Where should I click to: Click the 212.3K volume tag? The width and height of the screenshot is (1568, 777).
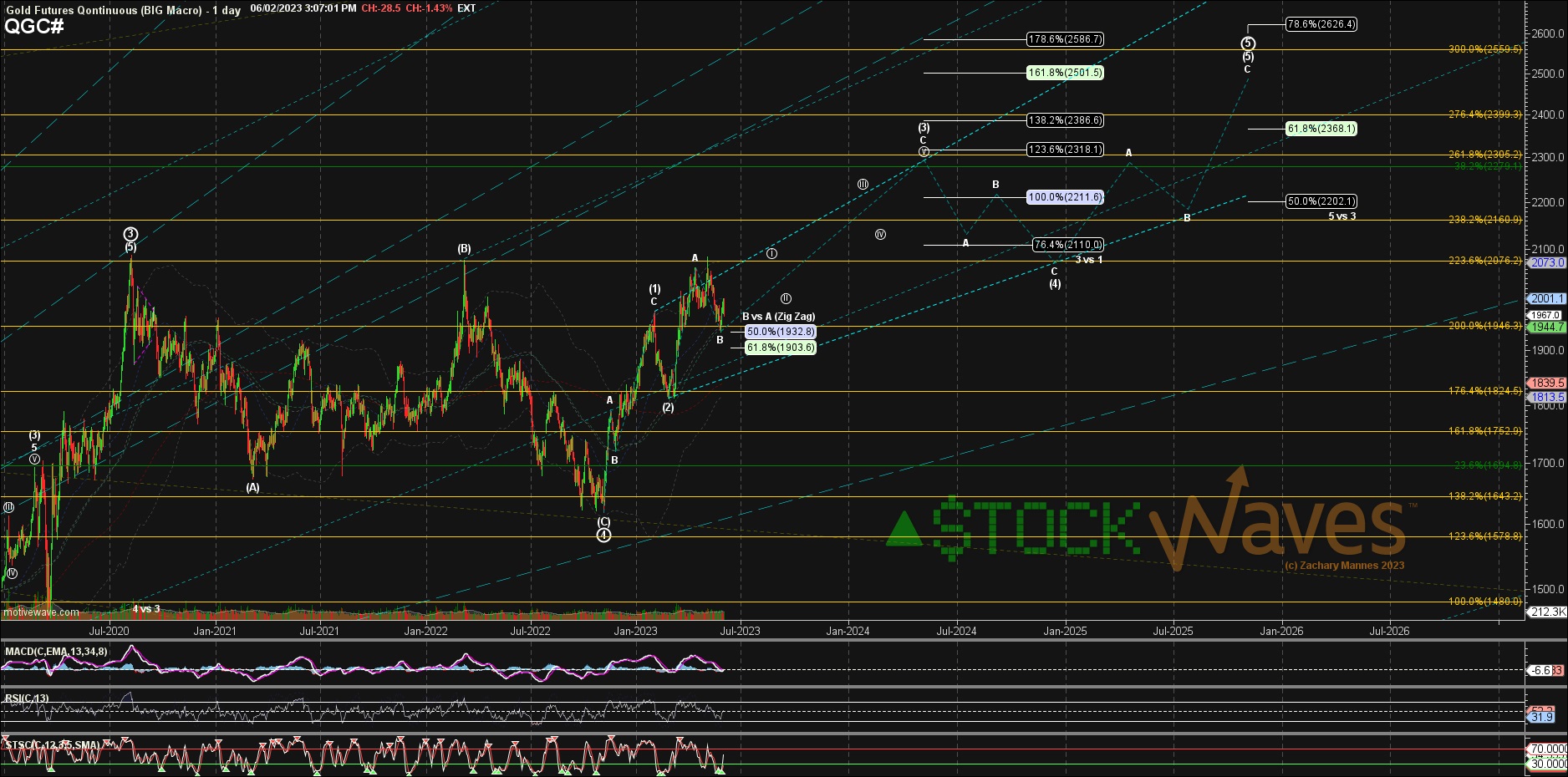pyautogui.click(x=1547, y=612)
